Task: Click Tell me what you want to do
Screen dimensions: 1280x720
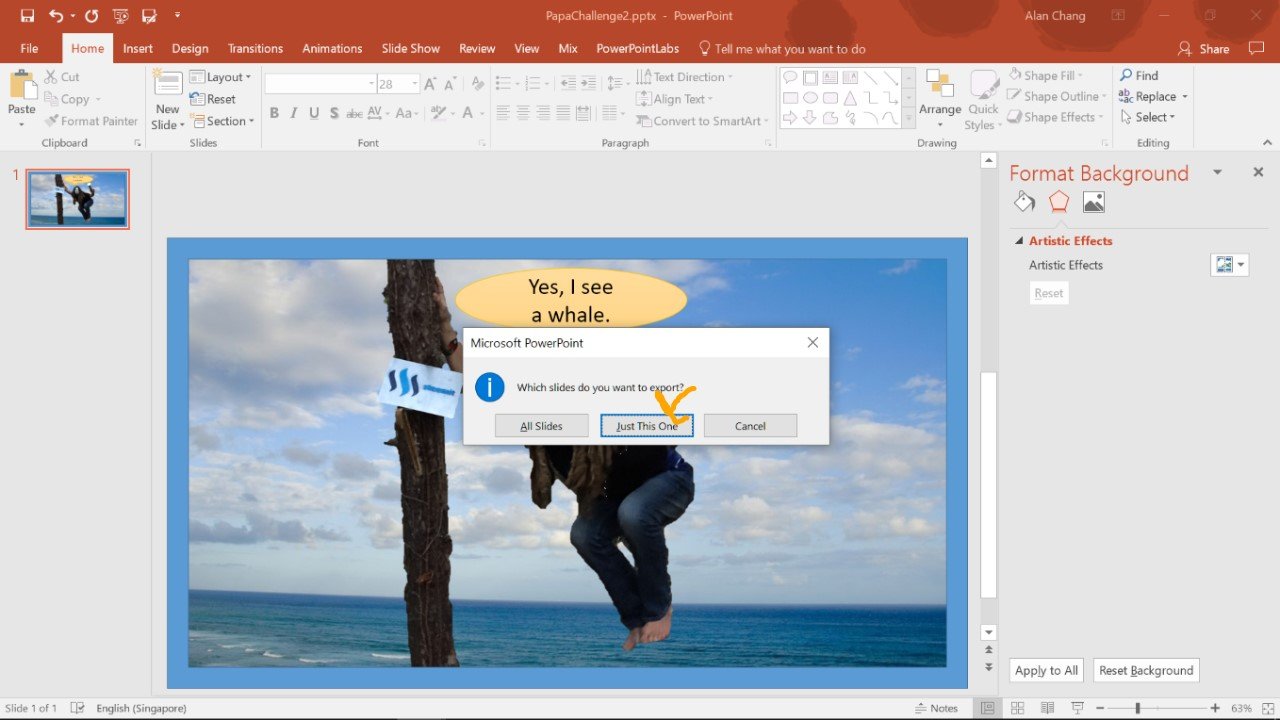Action: click(782, 48)
